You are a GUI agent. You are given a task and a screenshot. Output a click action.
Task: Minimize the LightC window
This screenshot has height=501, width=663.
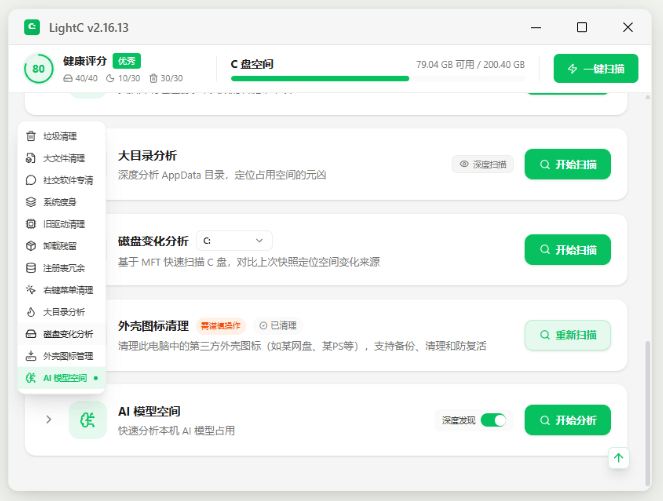coord(536,27)
